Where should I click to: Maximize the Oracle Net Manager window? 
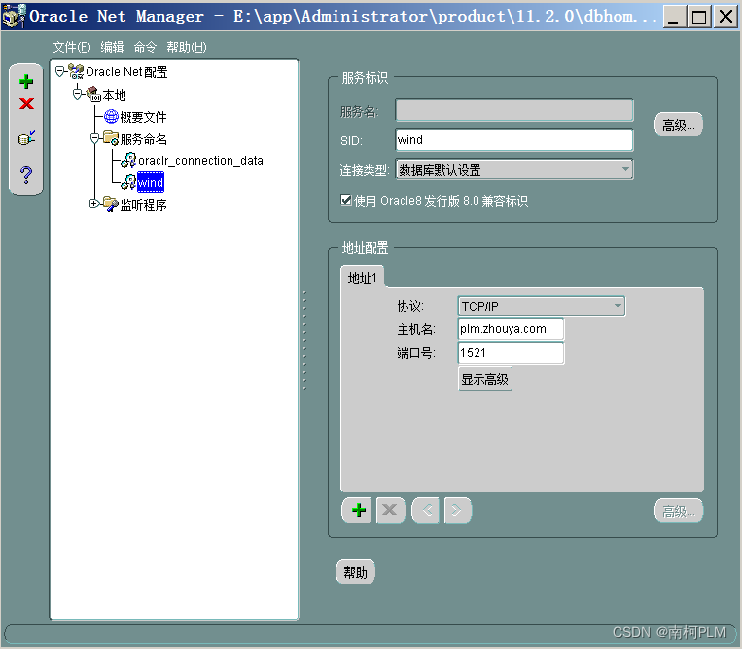point(699,17)
